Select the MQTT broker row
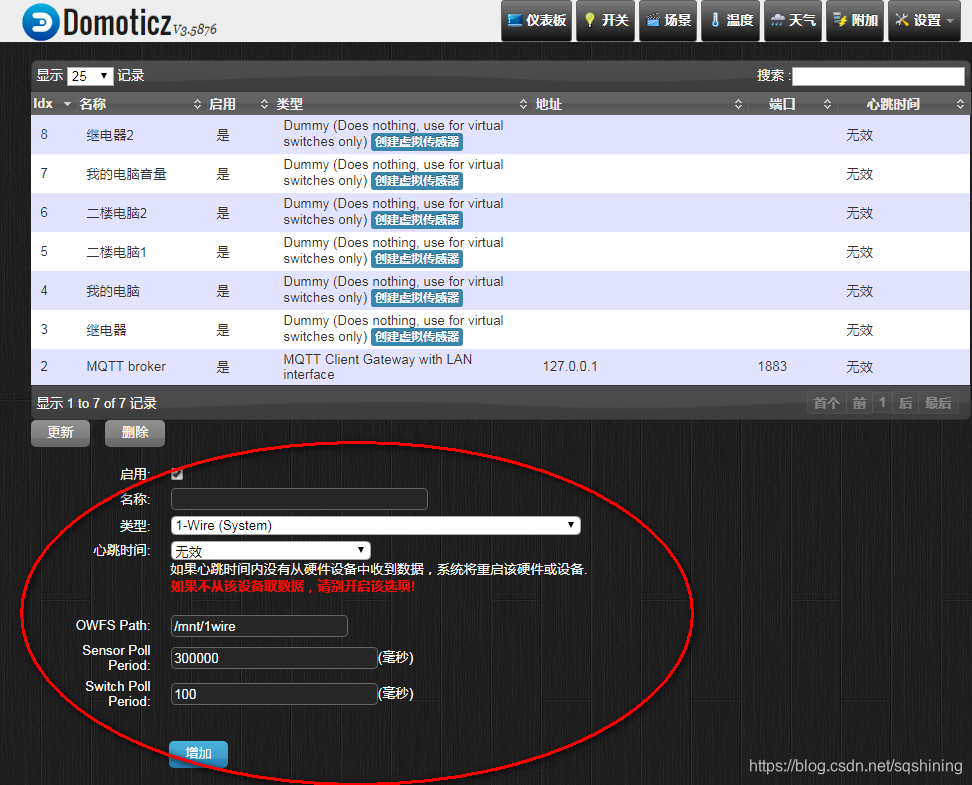Viewport: 972px width, 785px height. pyautogui.click(x=500, y=367)
